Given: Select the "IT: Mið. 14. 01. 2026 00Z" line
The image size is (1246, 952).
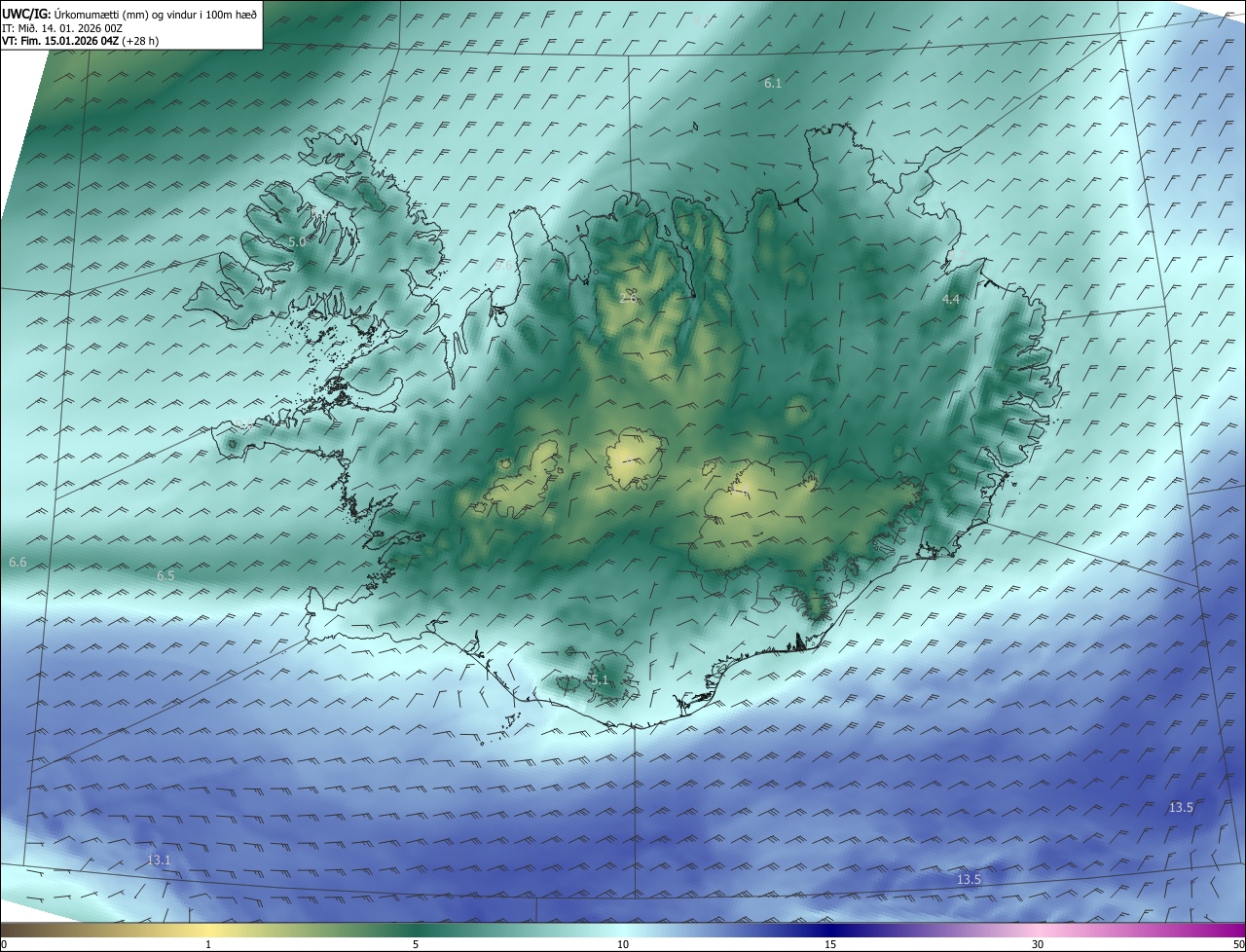Looking at the screenshot, I should [61, 28].
